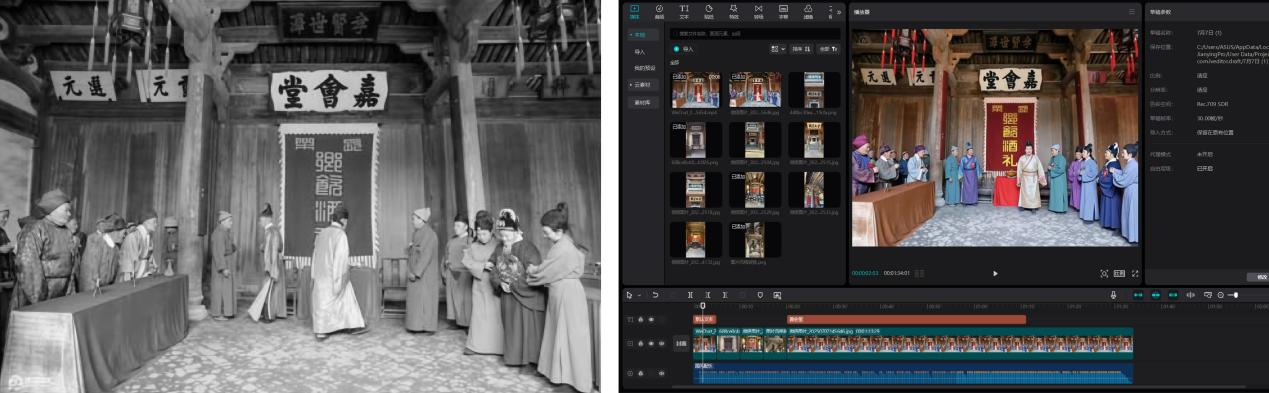Viewport: 1269px width, 393px height.
Task: Click the timeline playhead marker
Action: (x=702, y=305)
